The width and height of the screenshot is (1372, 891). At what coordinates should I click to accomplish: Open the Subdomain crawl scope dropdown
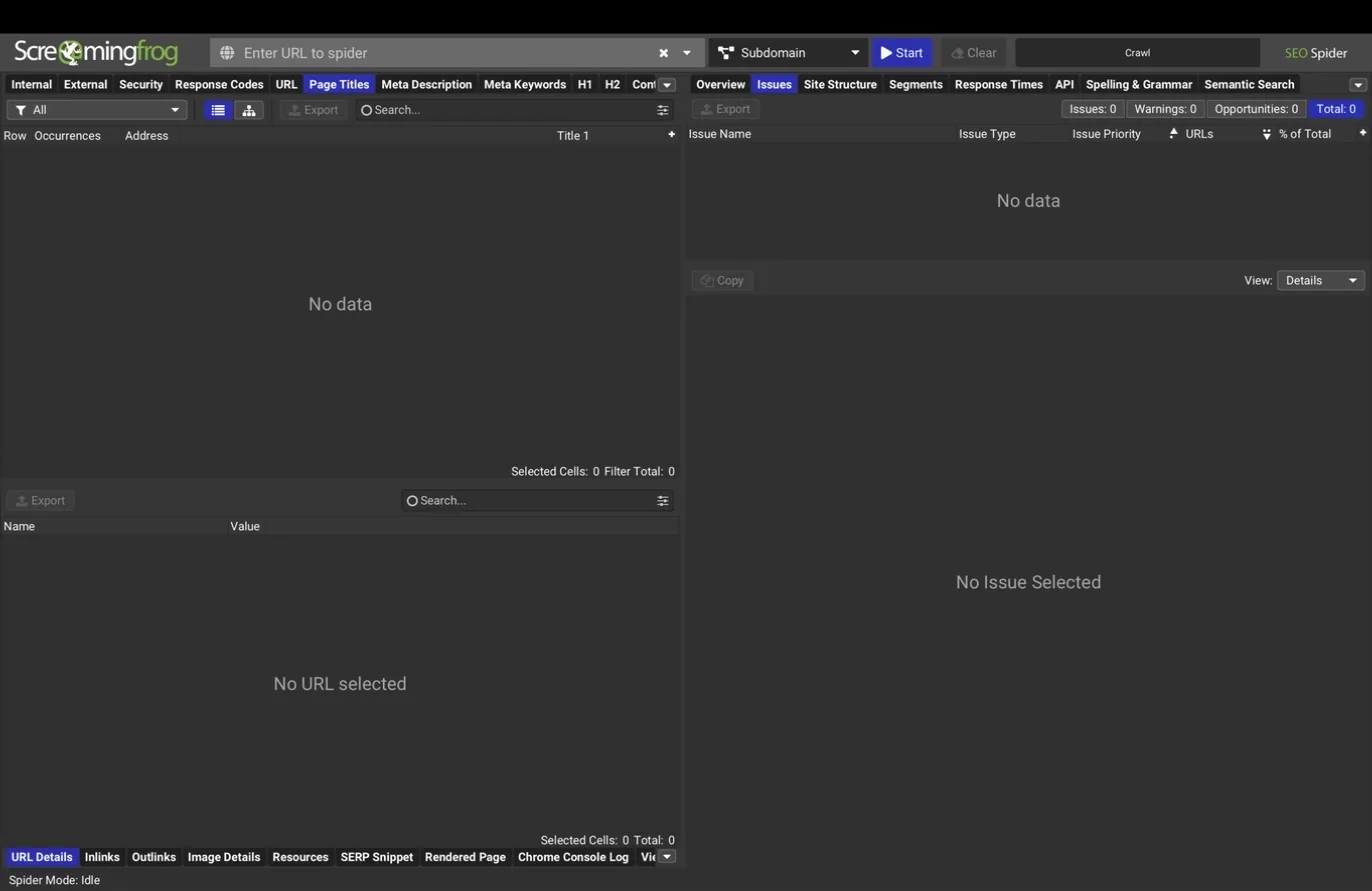788,53
